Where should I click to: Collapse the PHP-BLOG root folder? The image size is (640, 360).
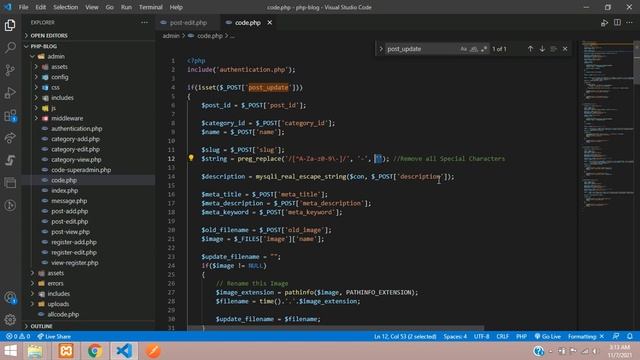(x=89, y=46)
